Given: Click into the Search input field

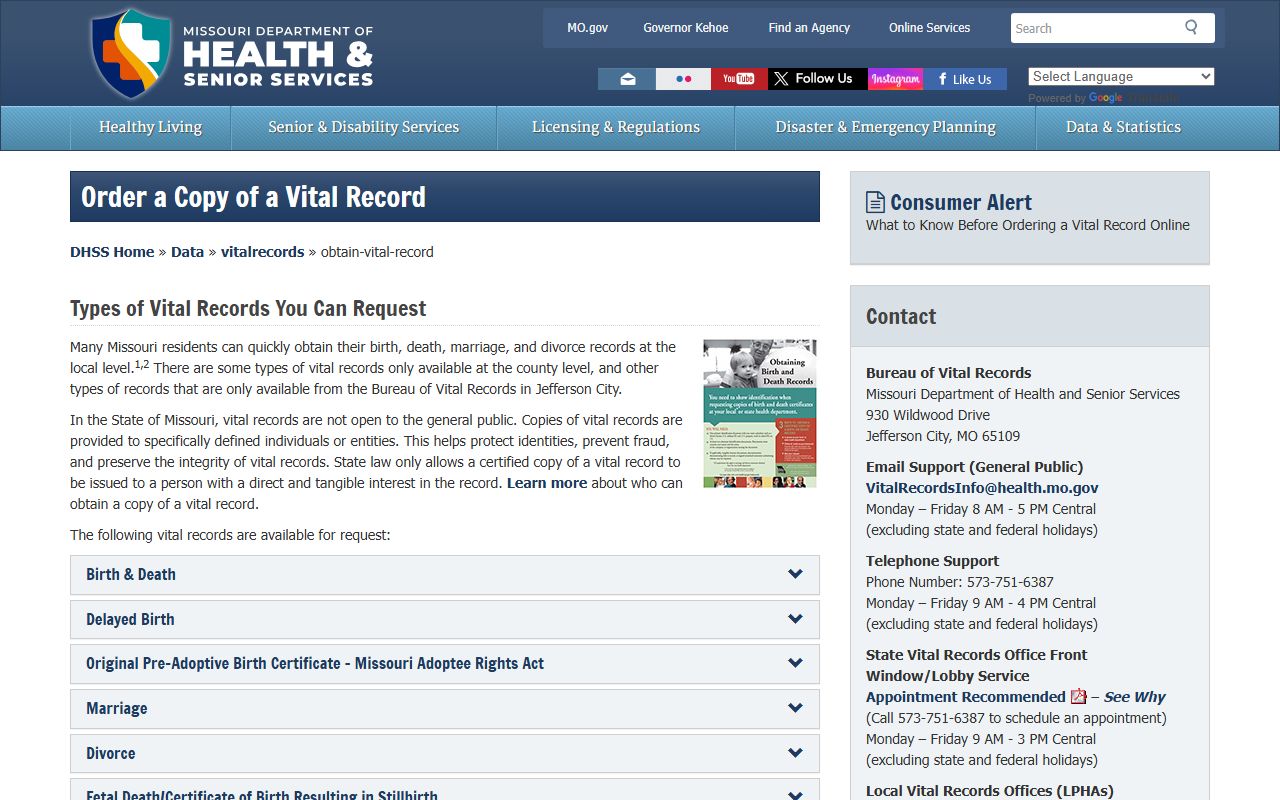Looking at the screenshot, I should coord(1095,28).
